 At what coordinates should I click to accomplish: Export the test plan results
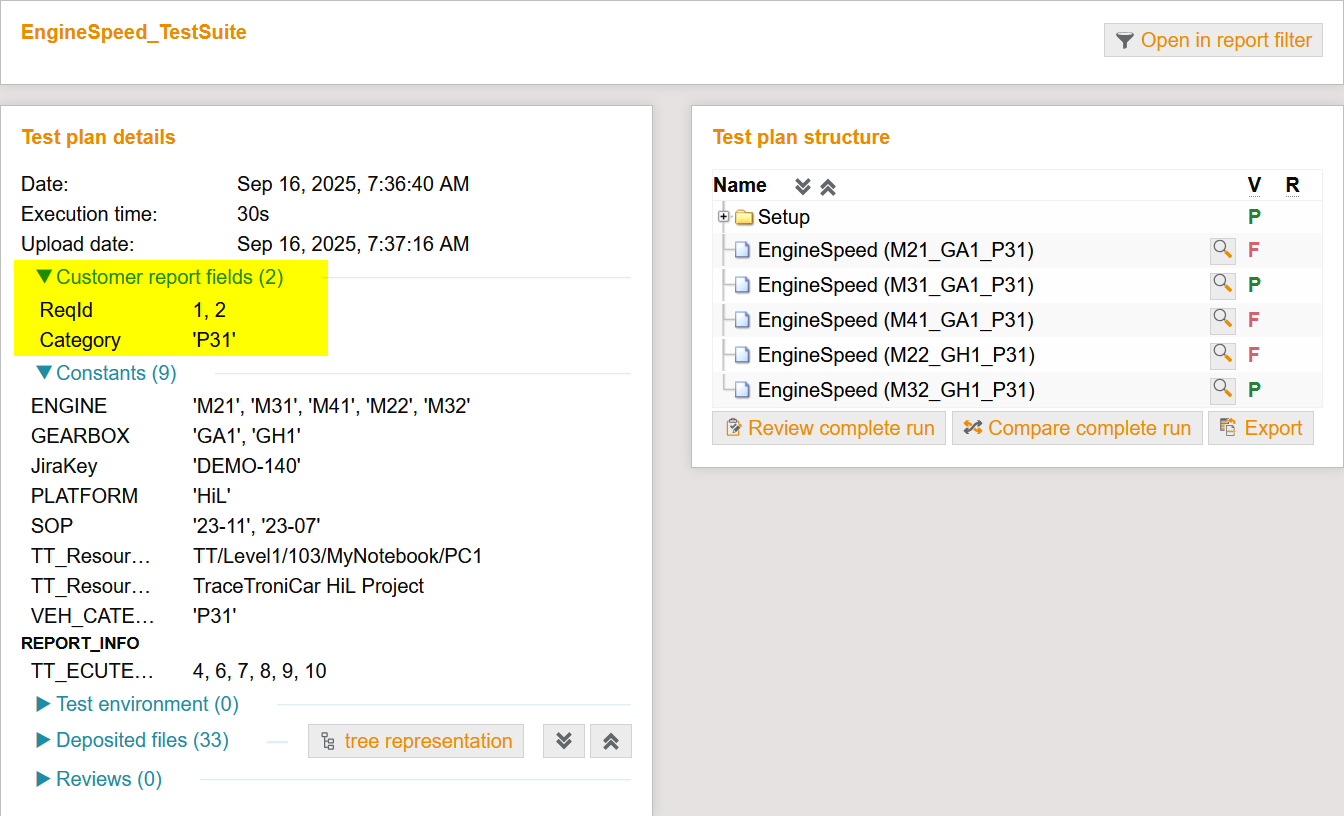point(1260,428)
